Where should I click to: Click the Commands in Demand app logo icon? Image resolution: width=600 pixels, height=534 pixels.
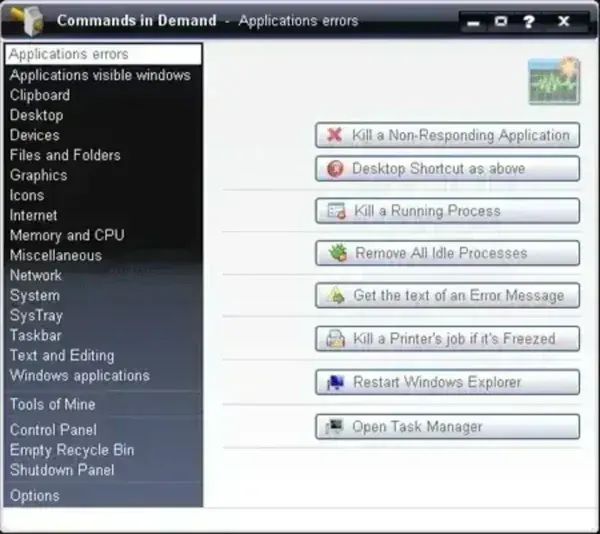[27, 20]
